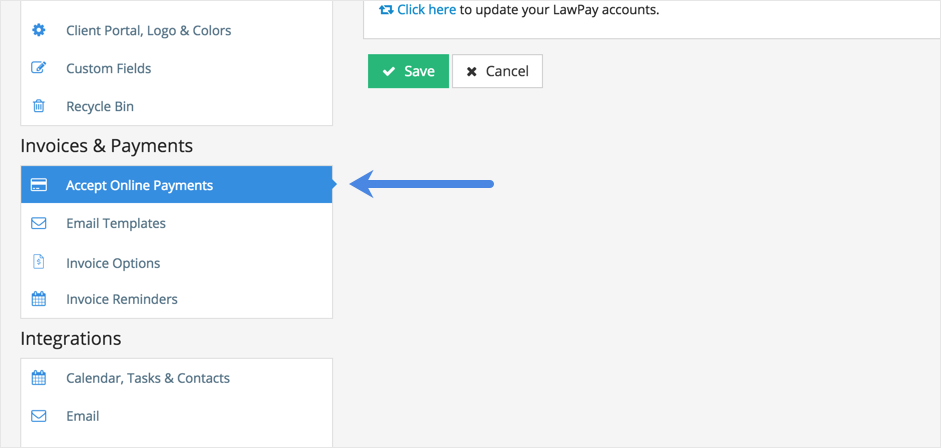The image size is (941, 448).
Task: Open the Recycle Bin page
Action: point(100,106)
